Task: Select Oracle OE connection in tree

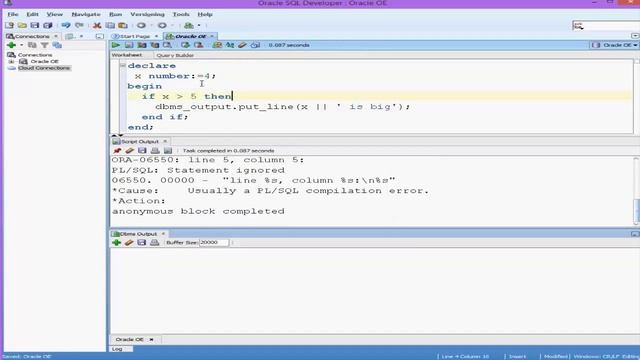Action: tap(44, 62)
